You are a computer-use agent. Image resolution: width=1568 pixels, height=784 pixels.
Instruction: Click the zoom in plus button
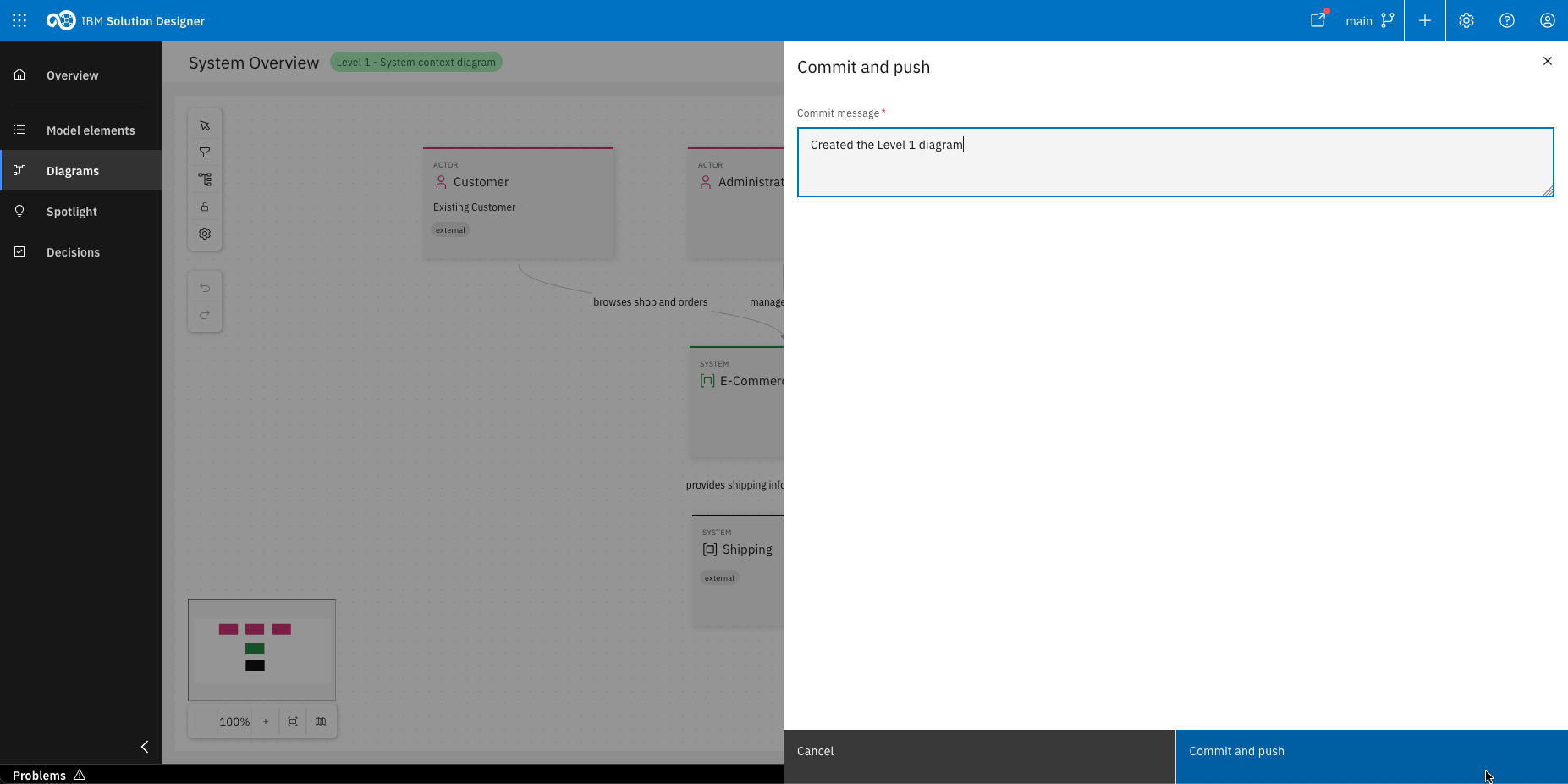(266, 721)
